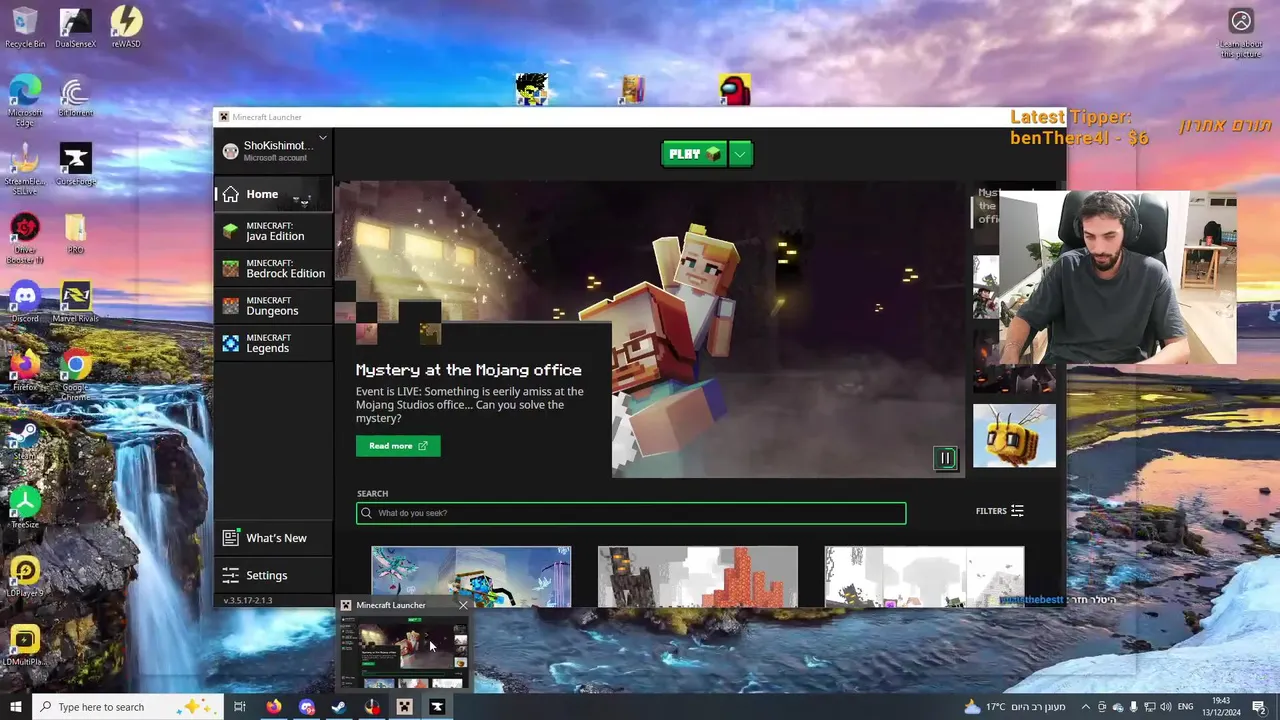Go to the Home sidebar item
This screenshot has height=720, width=1280.
point(273,194)
